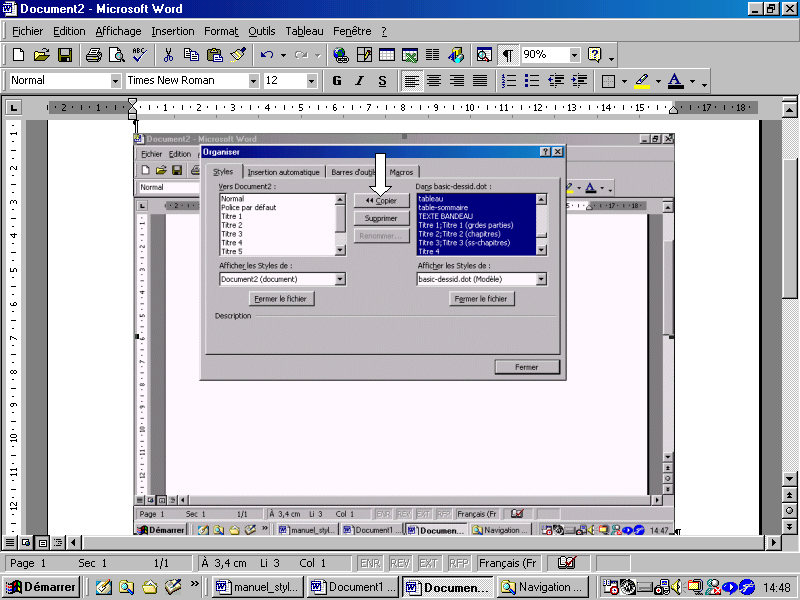
Task: Open Print Preview from the toolbar
Action: (x=117, y=55)
